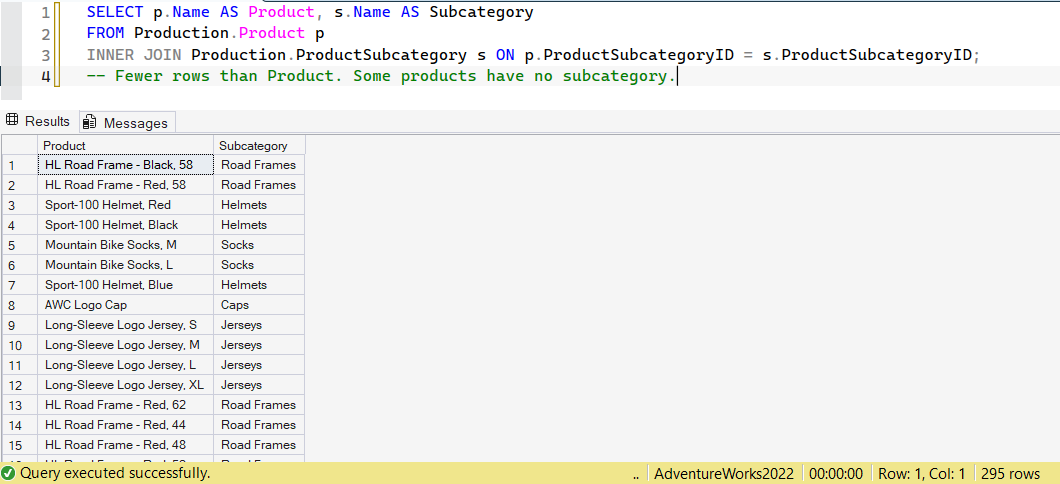The image size is (1060, 484).
Task: Place cursor in the green comment line
Action: [x=381, y=76]
